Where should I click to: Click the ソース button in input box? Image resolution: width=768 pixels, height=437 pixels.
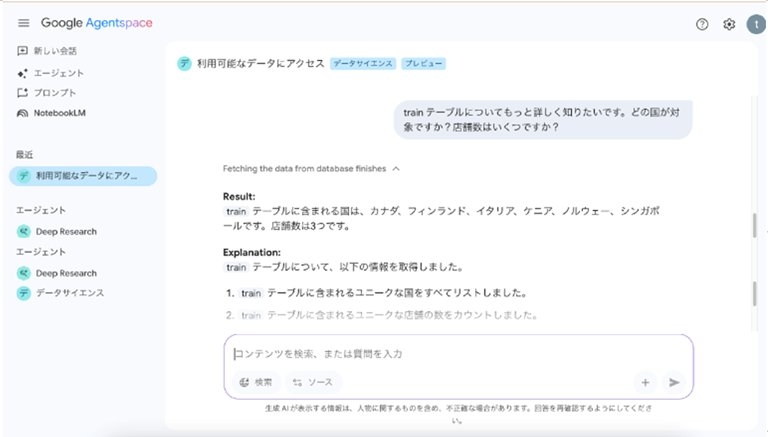point(312,382)
